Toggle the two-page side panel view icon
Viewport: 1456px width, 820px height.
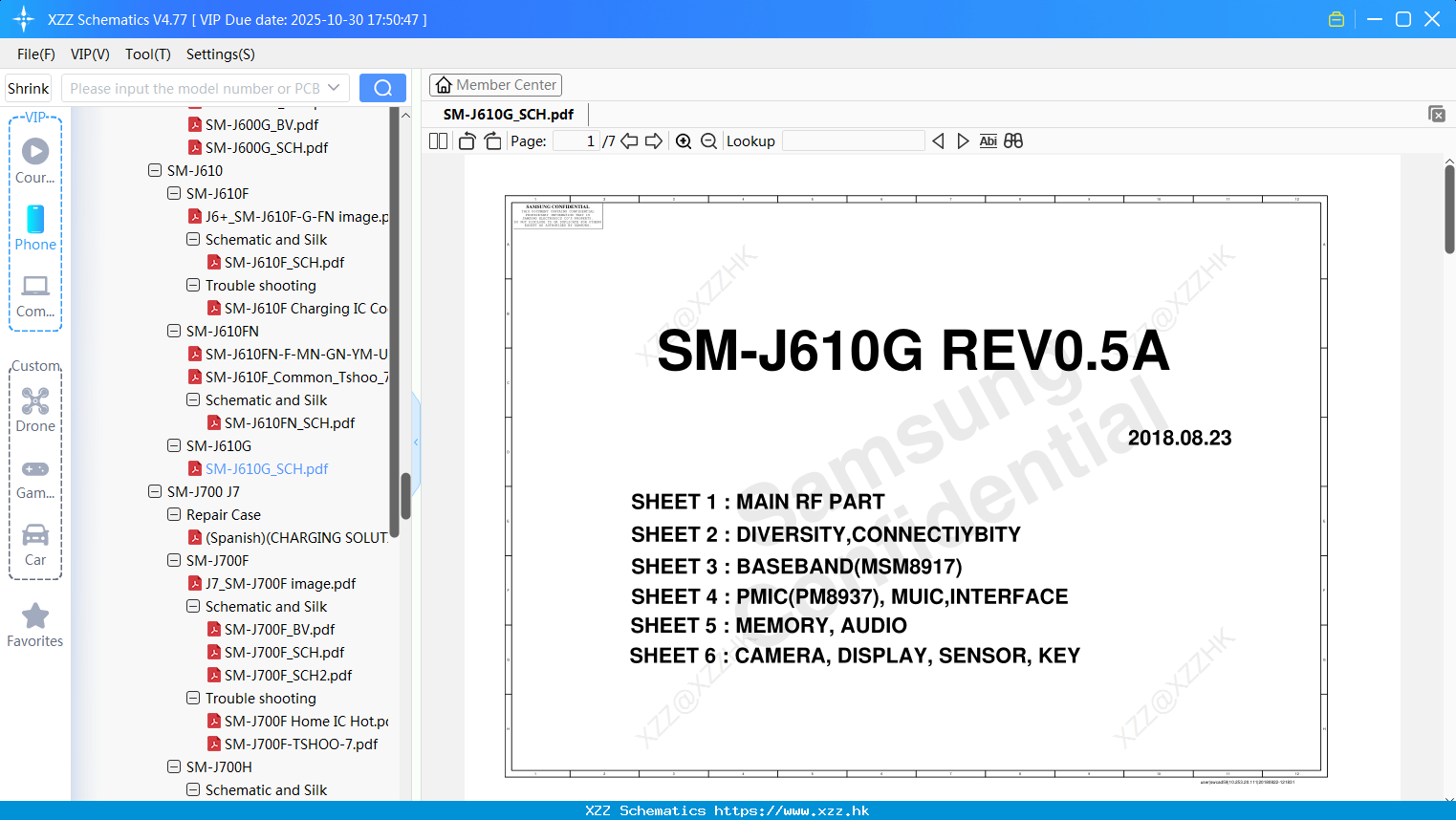(438, 140)
